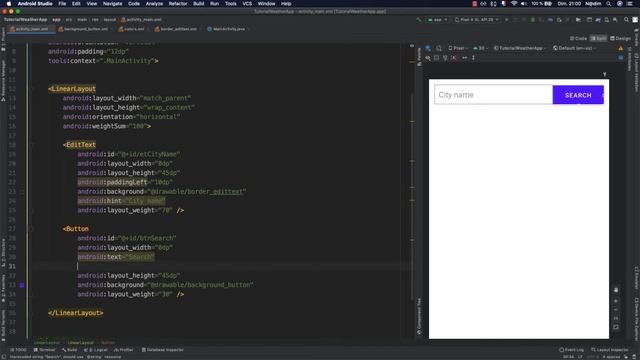The height and width of the screenshot is (360, 640).
Task: Click the yellow warning icon in design toolbar
Action: pos(621,48)
